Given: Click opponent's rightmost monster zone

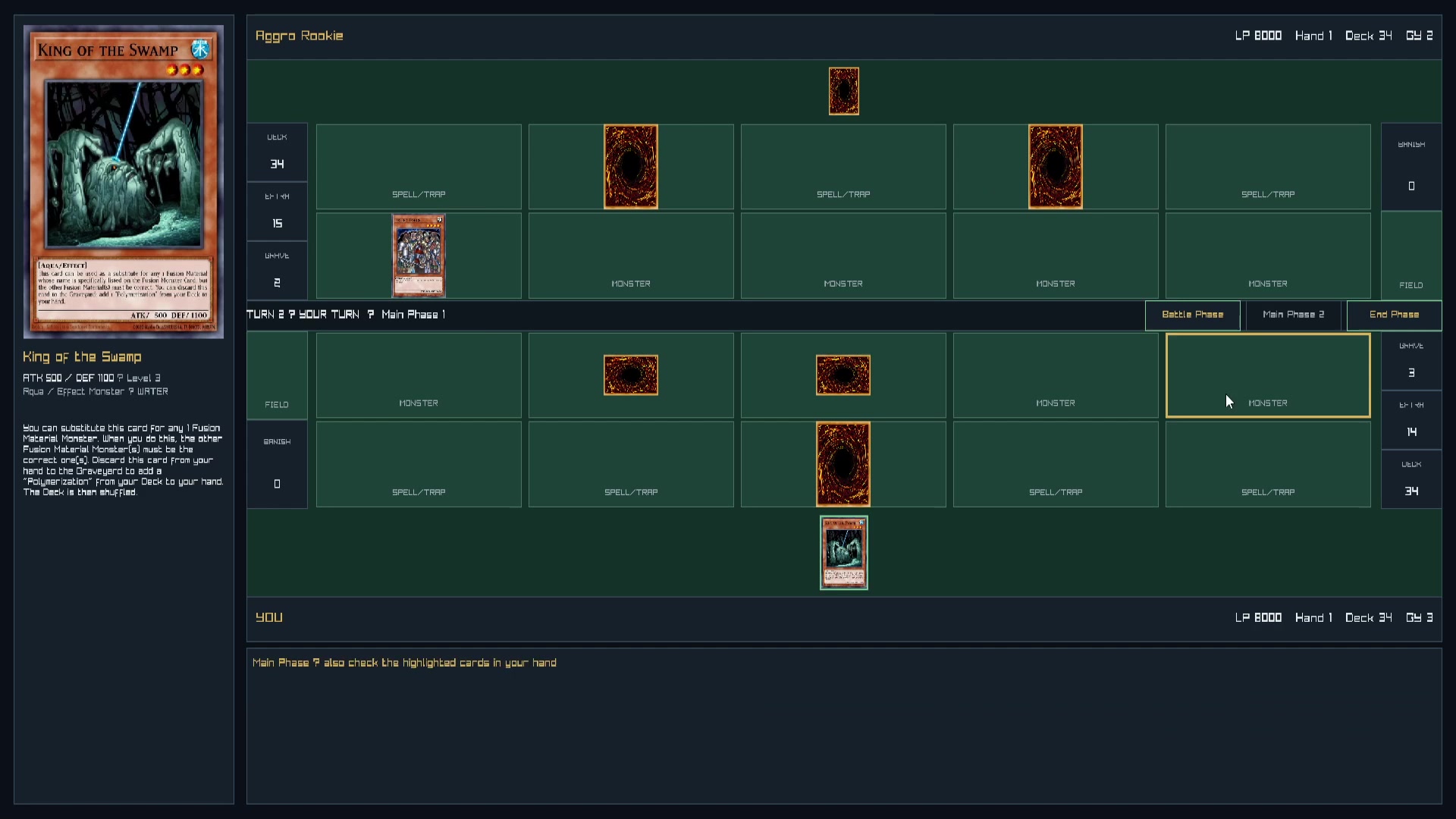Looking at the screenshot, I should point(1268,256).
